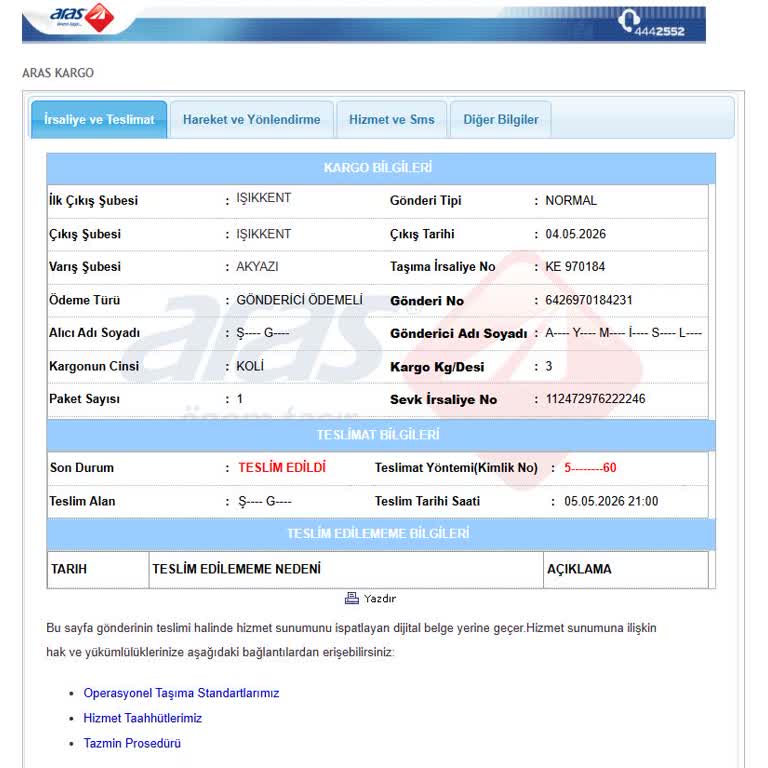Open the Hizmet ve Sms tab
The width and height of the screenshot is (768, 768).
point(392,120)
